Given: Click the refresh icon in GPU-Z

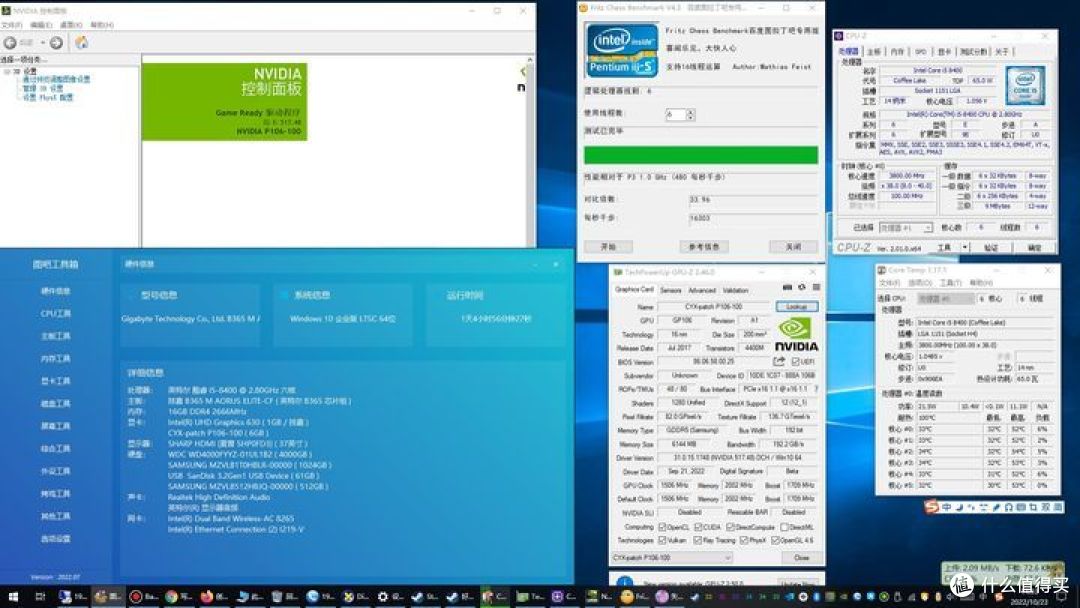Looking at the screenshot, I should tap(802, 288).
